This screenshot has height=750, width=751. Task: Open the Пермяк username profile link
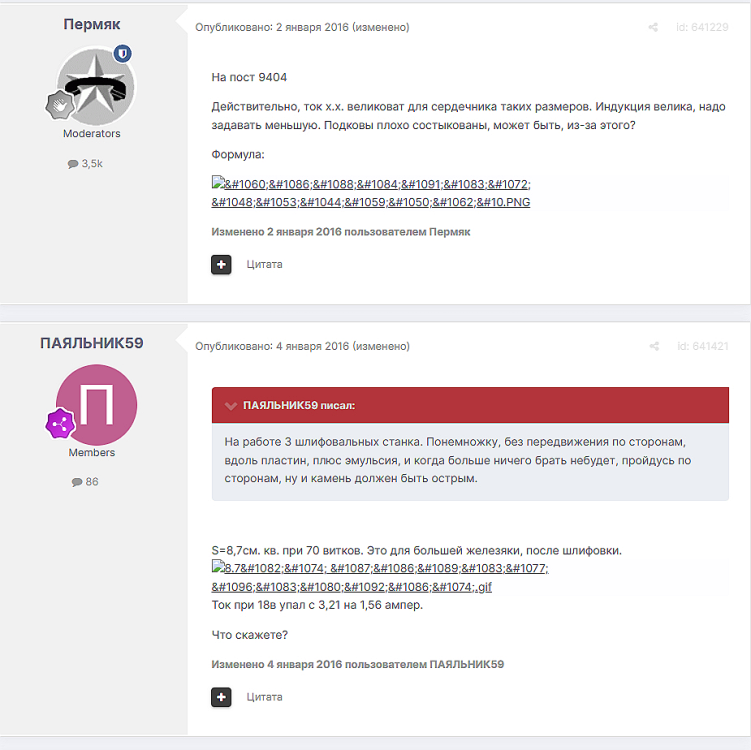click(x=91, y=24)
